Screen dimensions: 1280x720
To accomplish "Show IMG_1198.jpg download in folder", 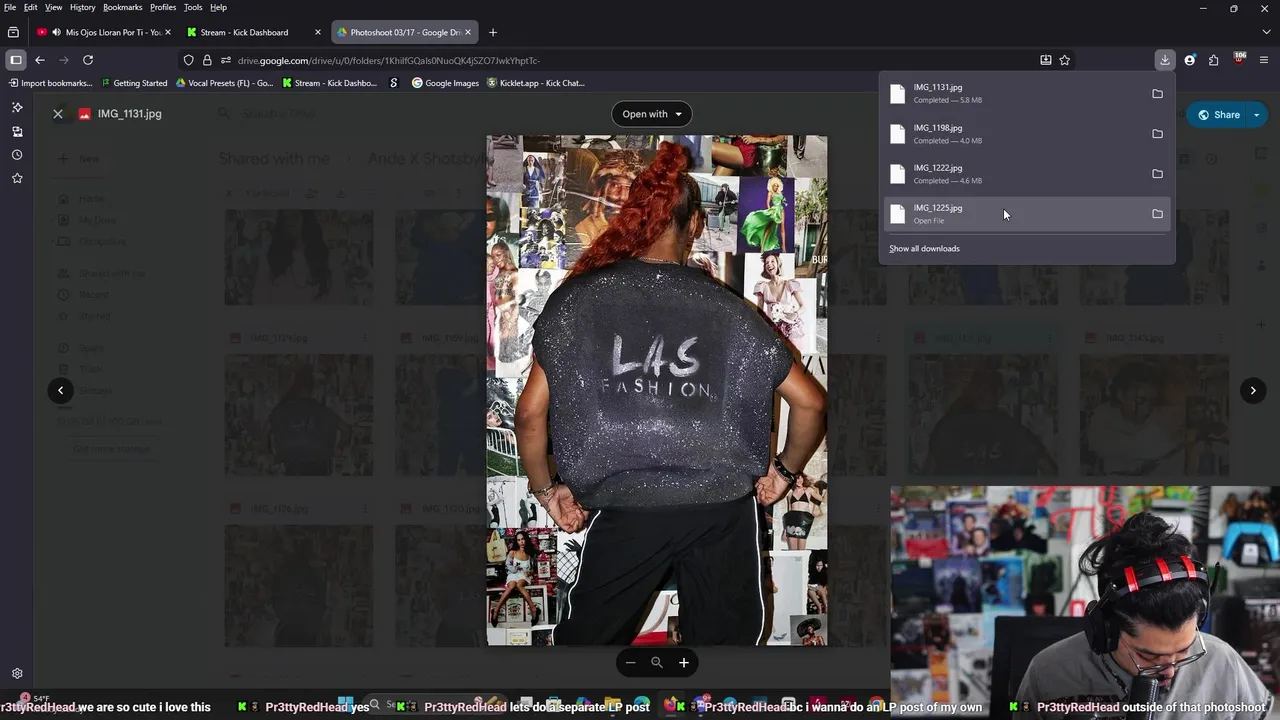I will [x=1157, y=134].
